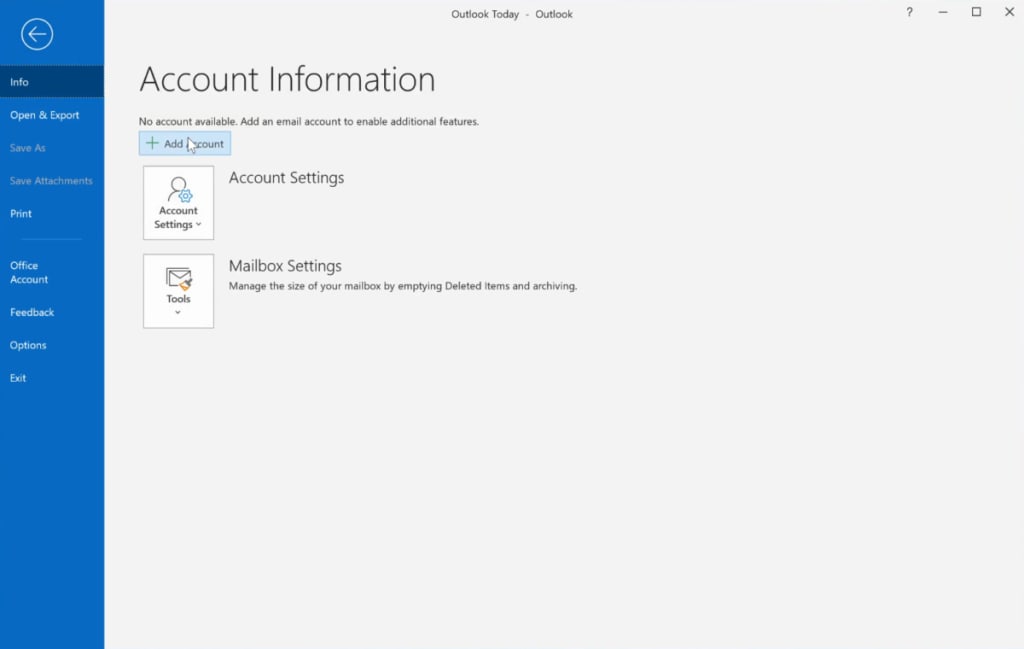The image size is (1024, 649).
Task: Click the Add Account button
Action: (184, 143)
